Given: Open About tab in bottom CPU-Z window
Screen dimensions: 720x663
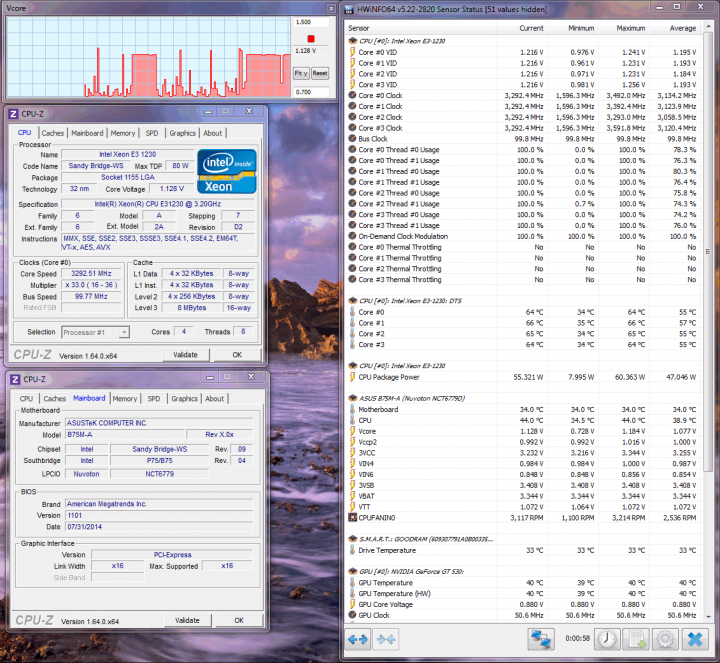Looking at the screenshot, I should pos(214,399).
